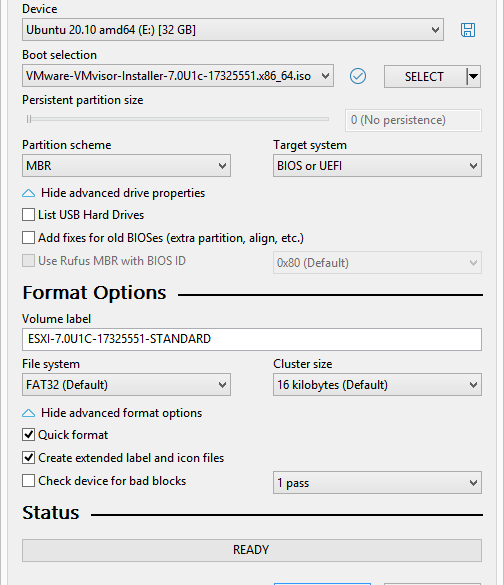Open the bad blocks 1 pass dropdown

point(377,483)
